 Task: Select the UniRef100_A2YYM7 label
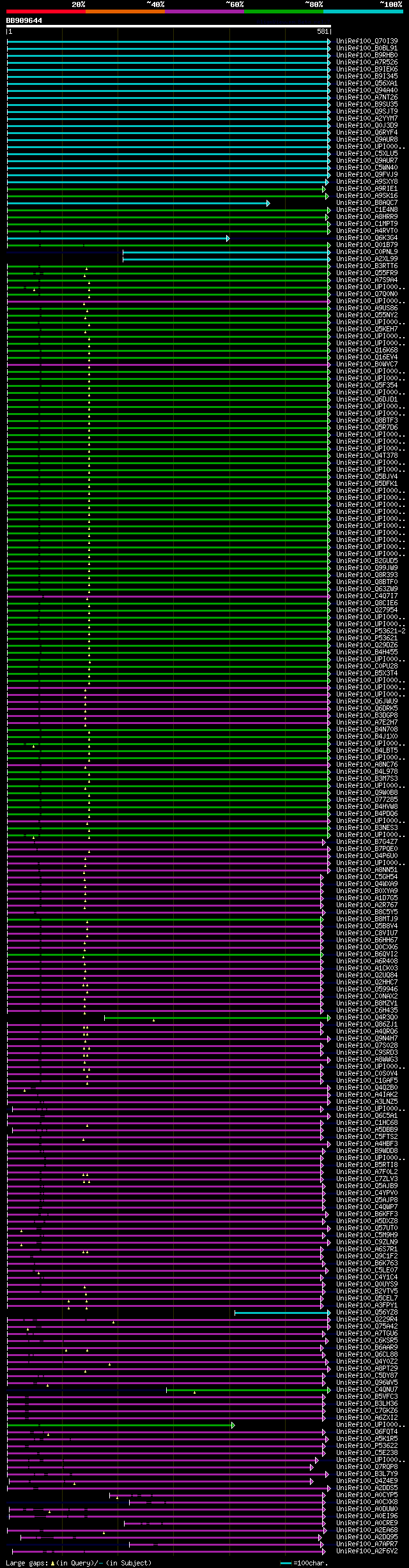click(367, 118)
